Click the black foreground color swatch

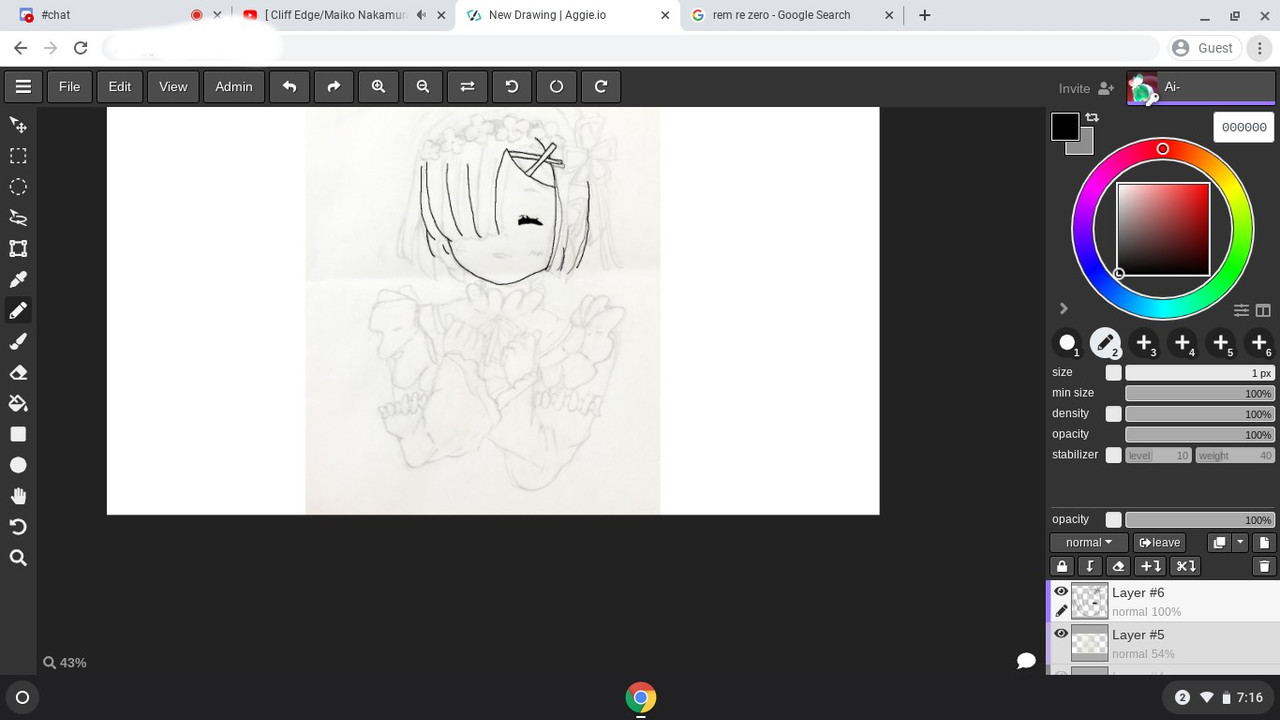[1065, 126]
